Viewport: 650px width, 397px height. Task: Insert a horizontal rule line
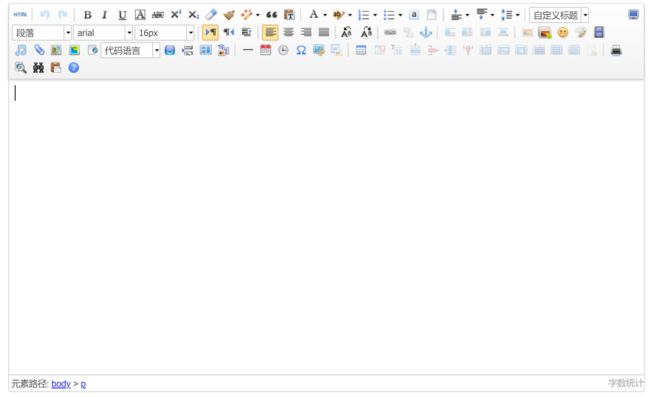[248, 50]
